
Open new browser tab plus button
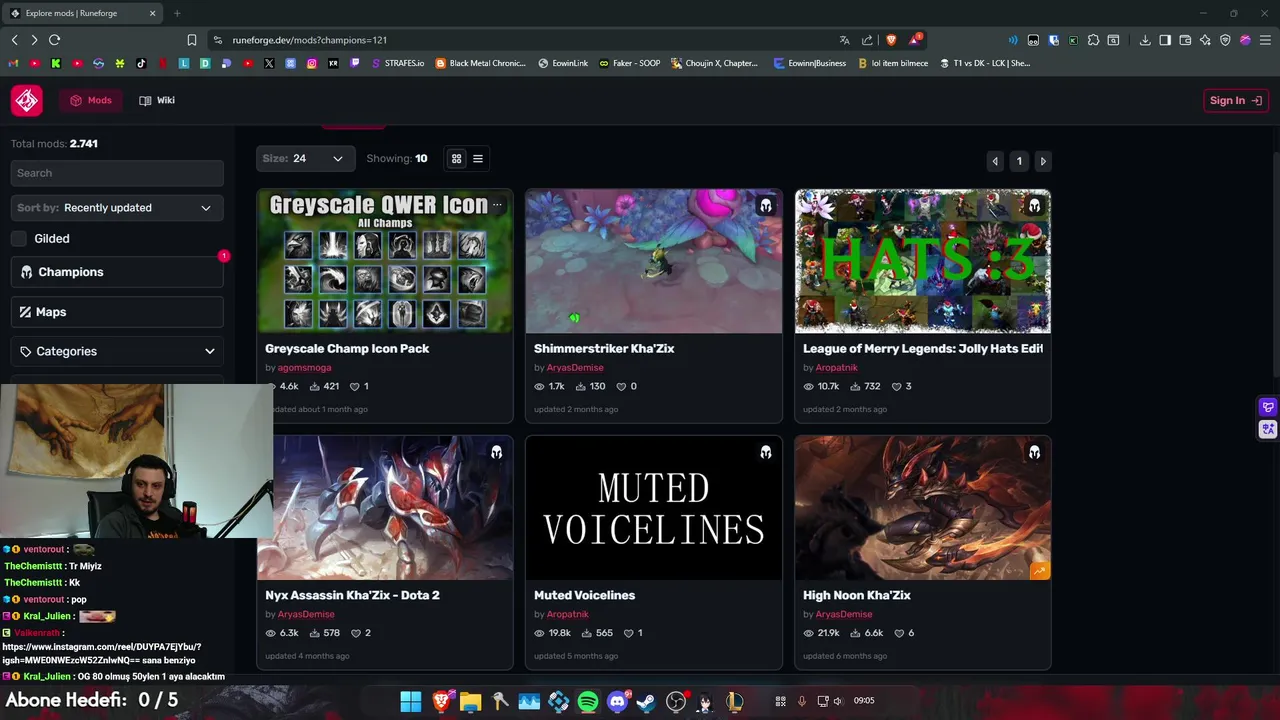point(177,13)
